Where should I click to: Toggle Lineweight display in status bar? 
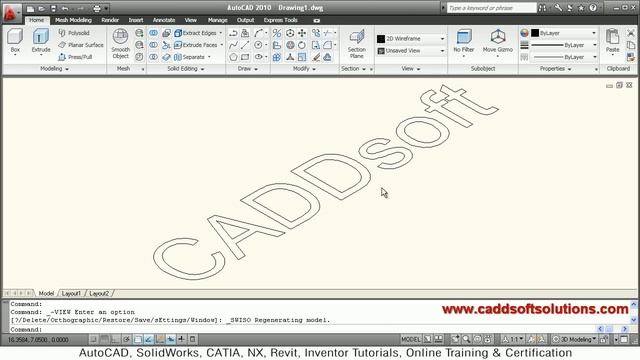coord(182,339)
